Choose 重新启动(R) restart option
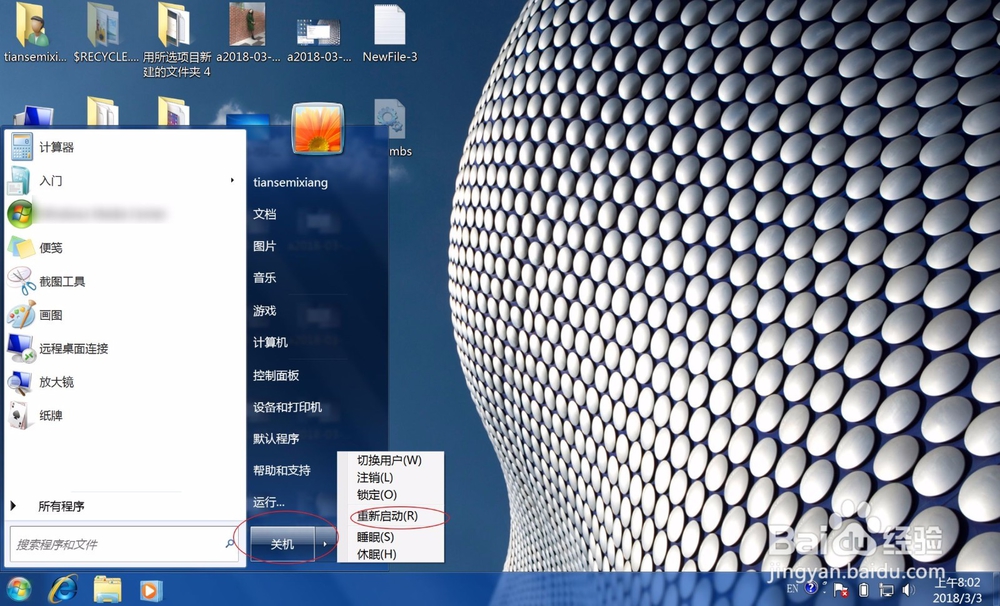This screenshot has height=606, width=1000. click(390, 516)
